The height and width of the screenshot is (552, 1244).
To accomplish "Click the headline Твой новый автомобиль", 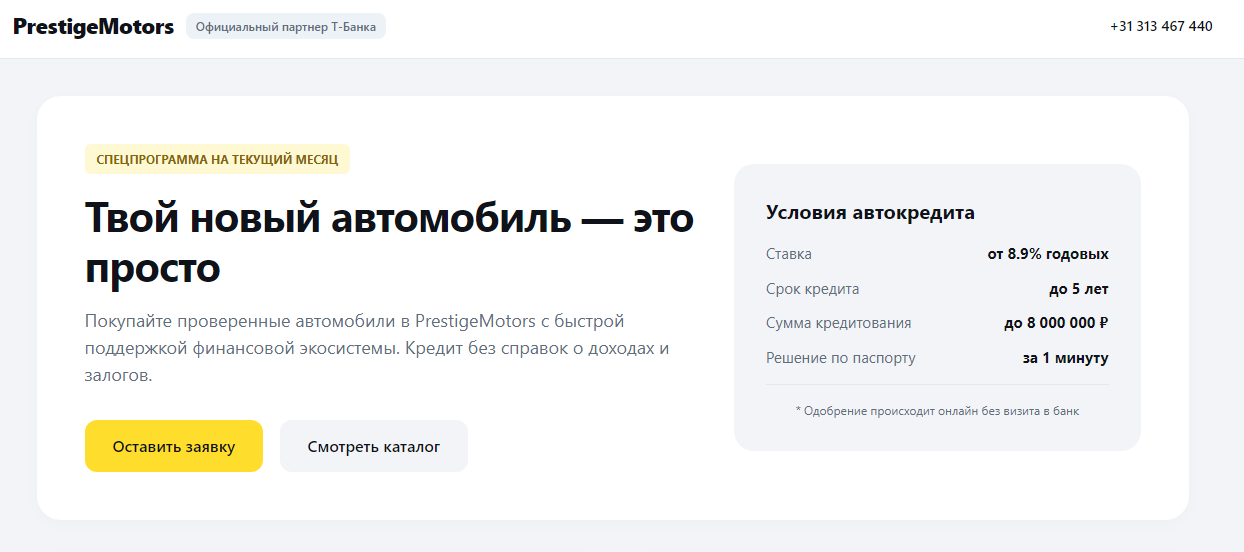I will click(x=389, y=243).
